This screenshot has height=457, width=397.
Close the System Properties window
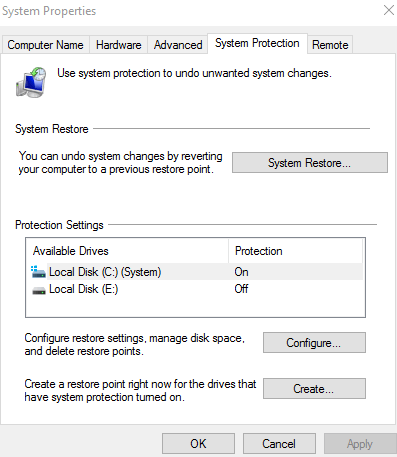(x=389, y=10)
